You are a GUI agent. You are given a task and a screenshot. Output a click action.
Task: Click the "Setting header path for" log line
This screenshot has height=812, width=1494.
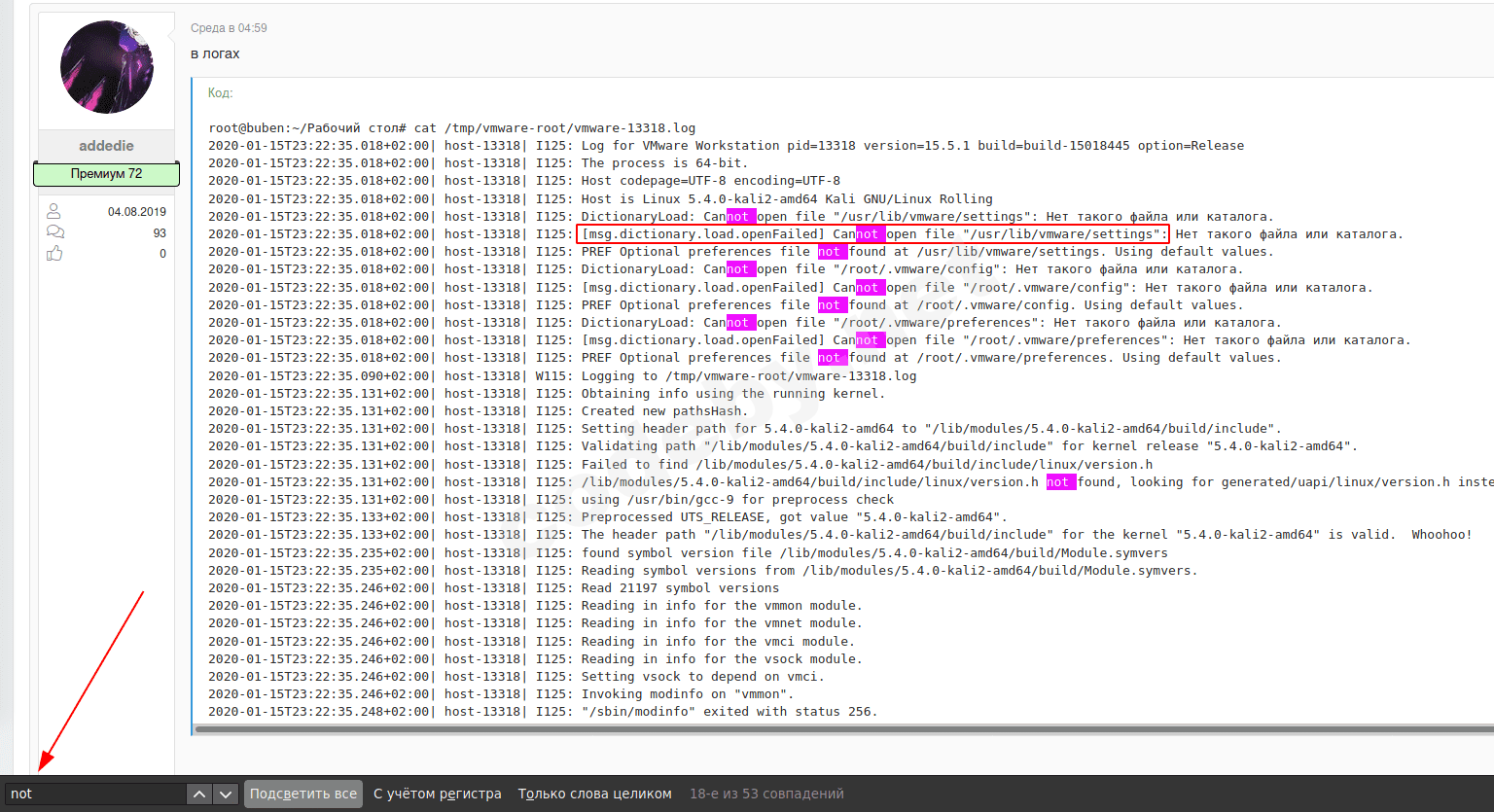tap(745, 429)
